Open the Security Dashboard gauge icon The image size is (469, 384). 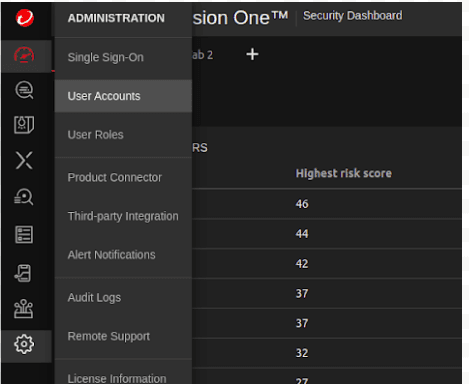pyautogui.click(x=24, y=55)
